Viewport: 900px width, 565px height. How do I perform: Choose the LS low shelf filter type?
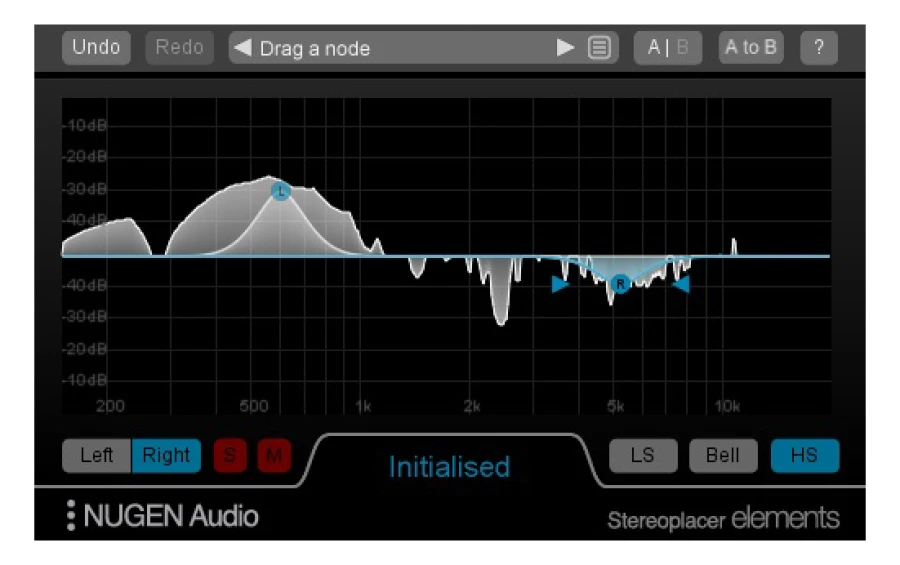tap(643, 455)
